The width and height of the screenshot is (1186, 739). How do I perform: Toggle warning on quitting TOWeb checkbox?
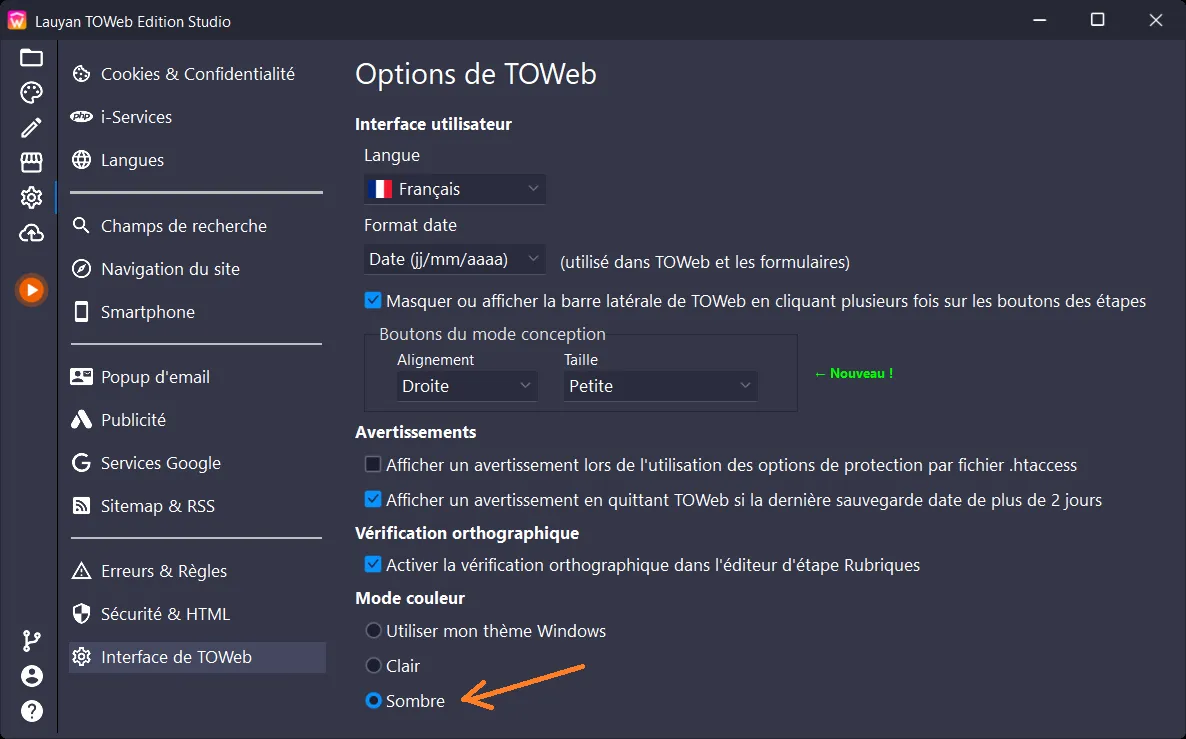373,499
